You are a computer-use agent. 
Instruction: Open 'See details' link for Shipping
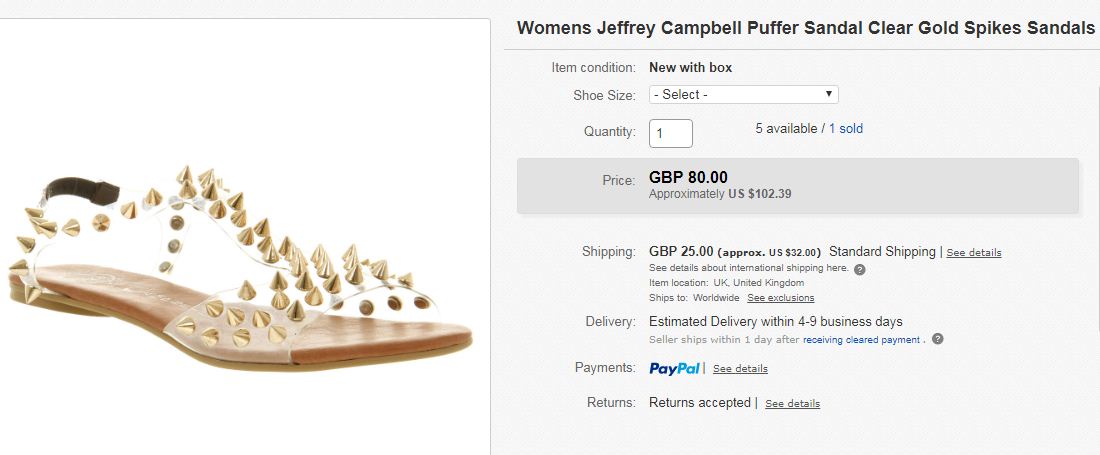tap(973, 253)
